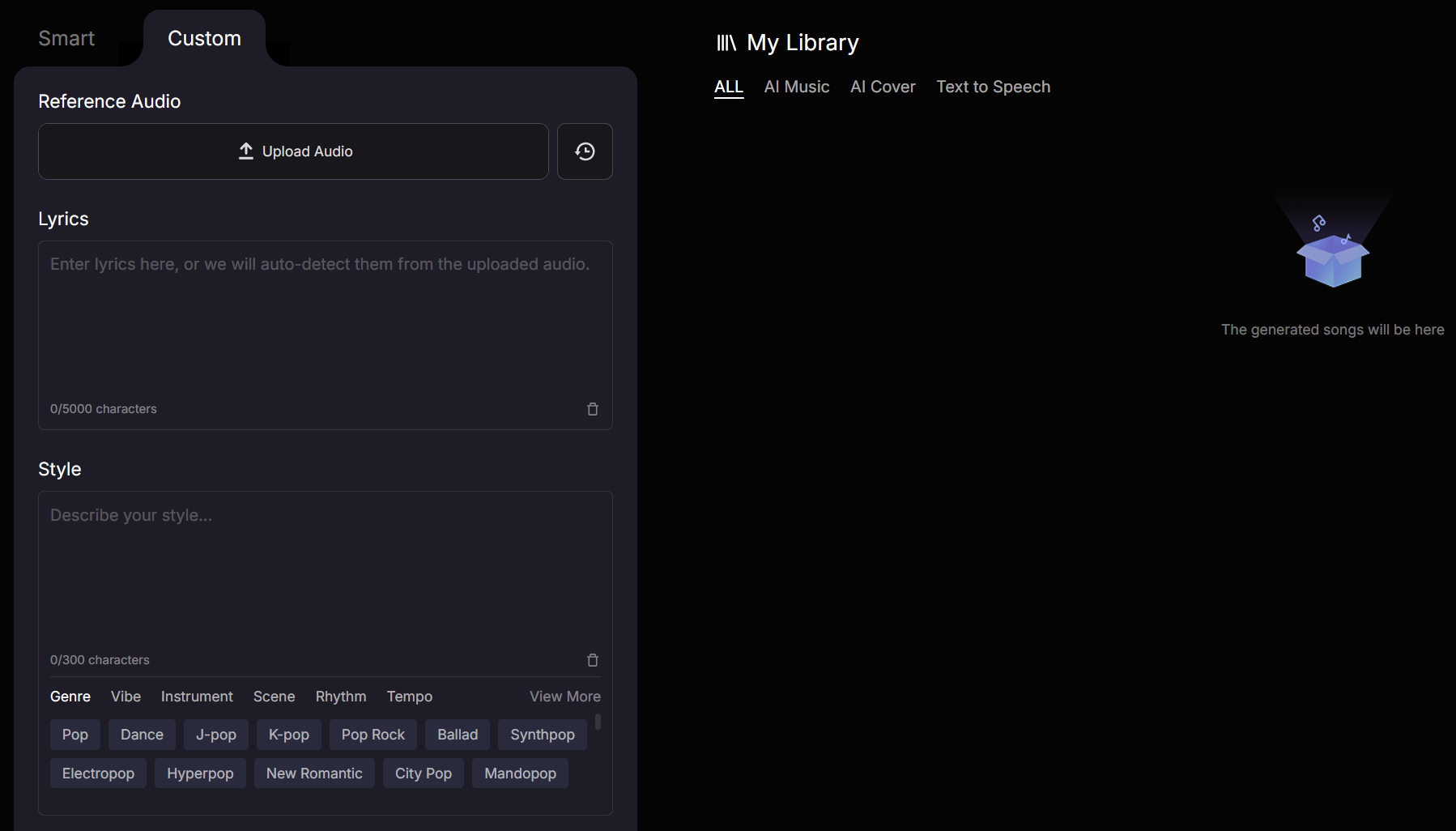The image size is (1456, 831).
Task: Show the Instrument tag category
Action: pos(197,697)
